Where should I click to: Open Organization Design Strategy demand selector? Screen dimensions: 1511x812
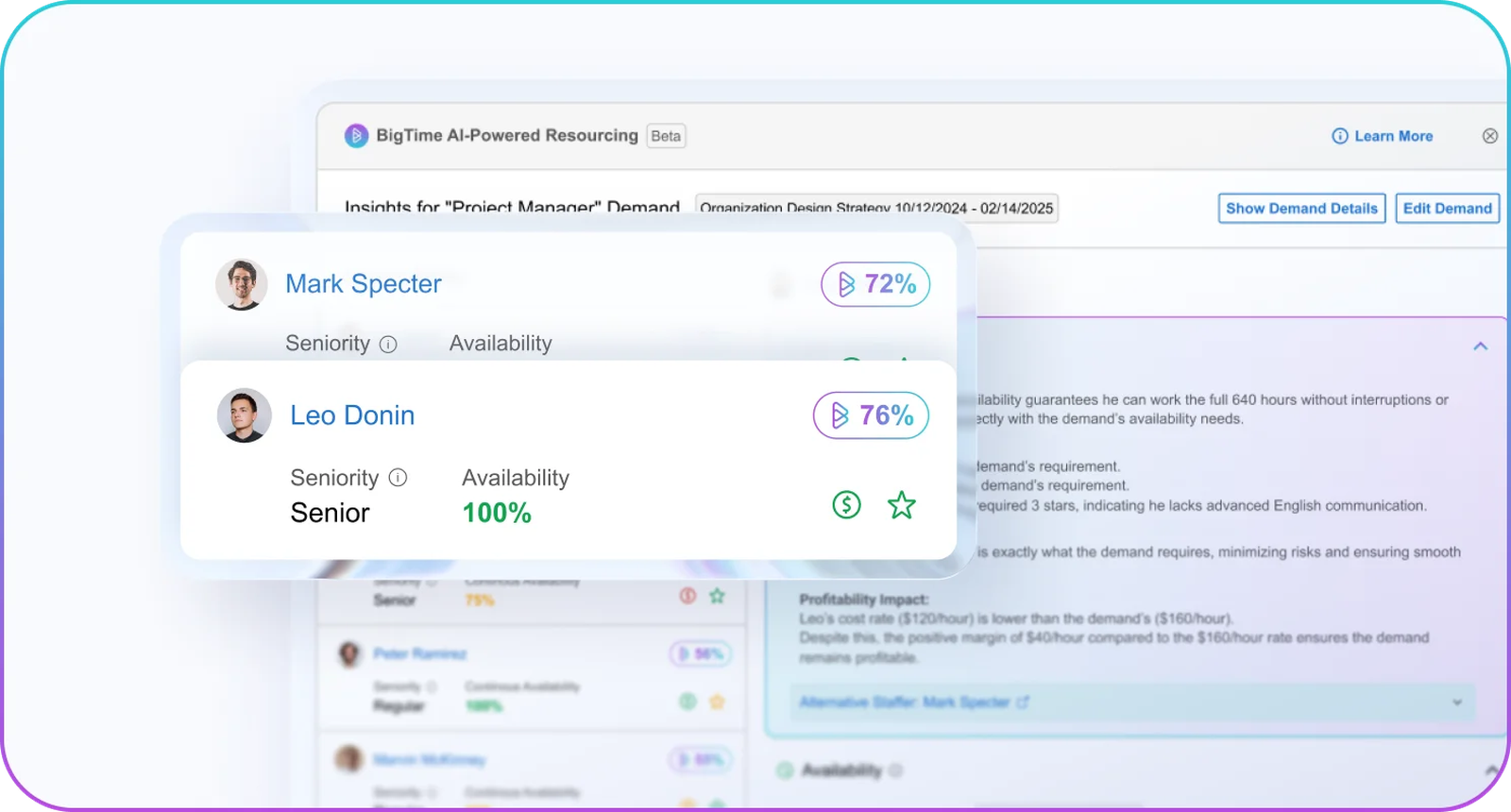coord(876,209)
